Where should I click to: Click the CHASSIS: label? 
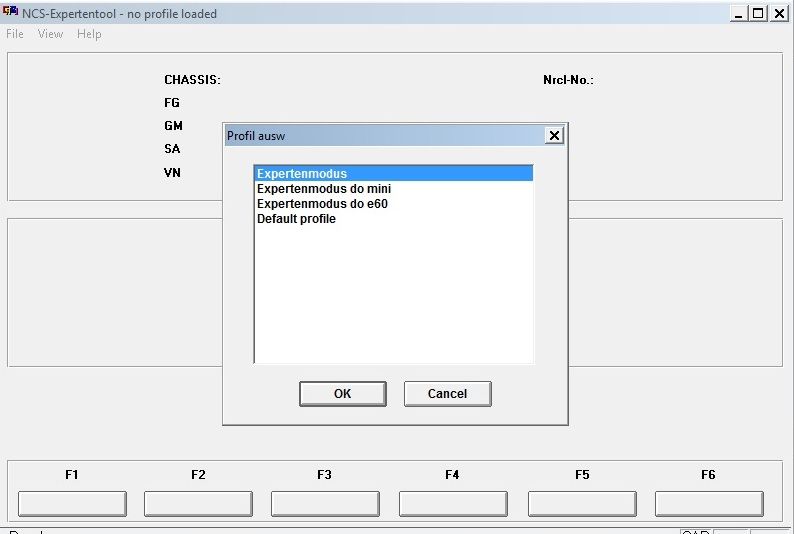point(192,80)
